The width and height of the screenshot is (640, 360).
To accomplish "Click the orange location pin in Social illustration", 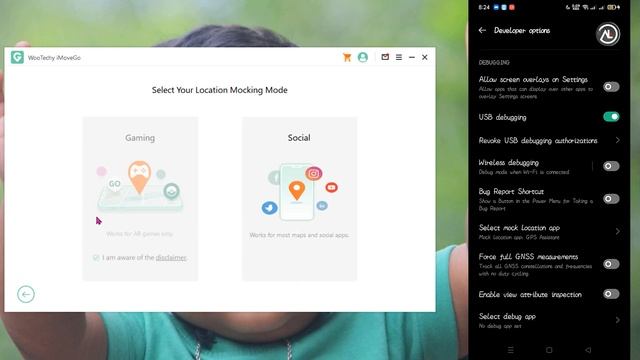I will point(297,191).
